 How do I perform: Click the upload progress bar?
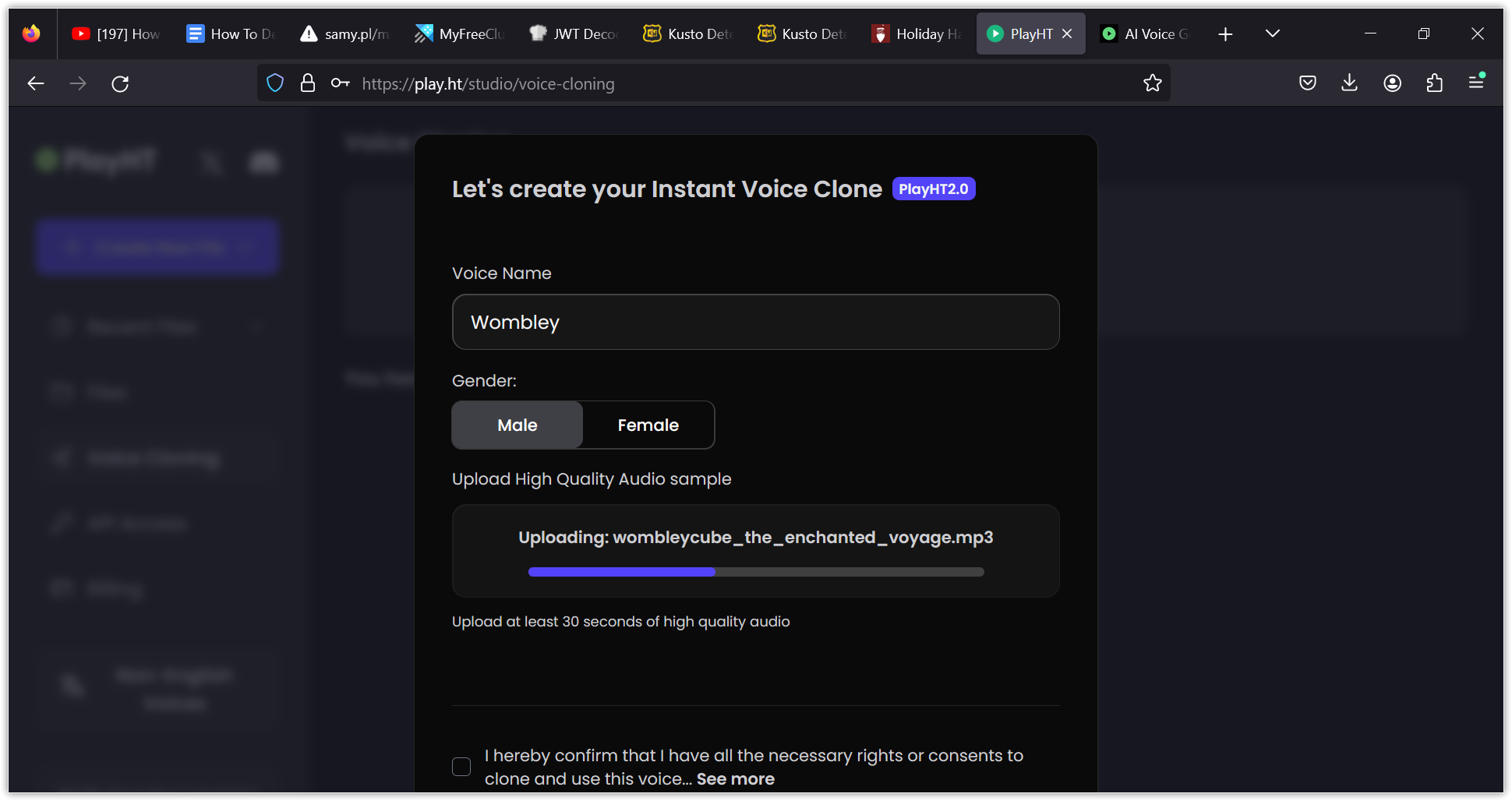(x=755, y=572)
